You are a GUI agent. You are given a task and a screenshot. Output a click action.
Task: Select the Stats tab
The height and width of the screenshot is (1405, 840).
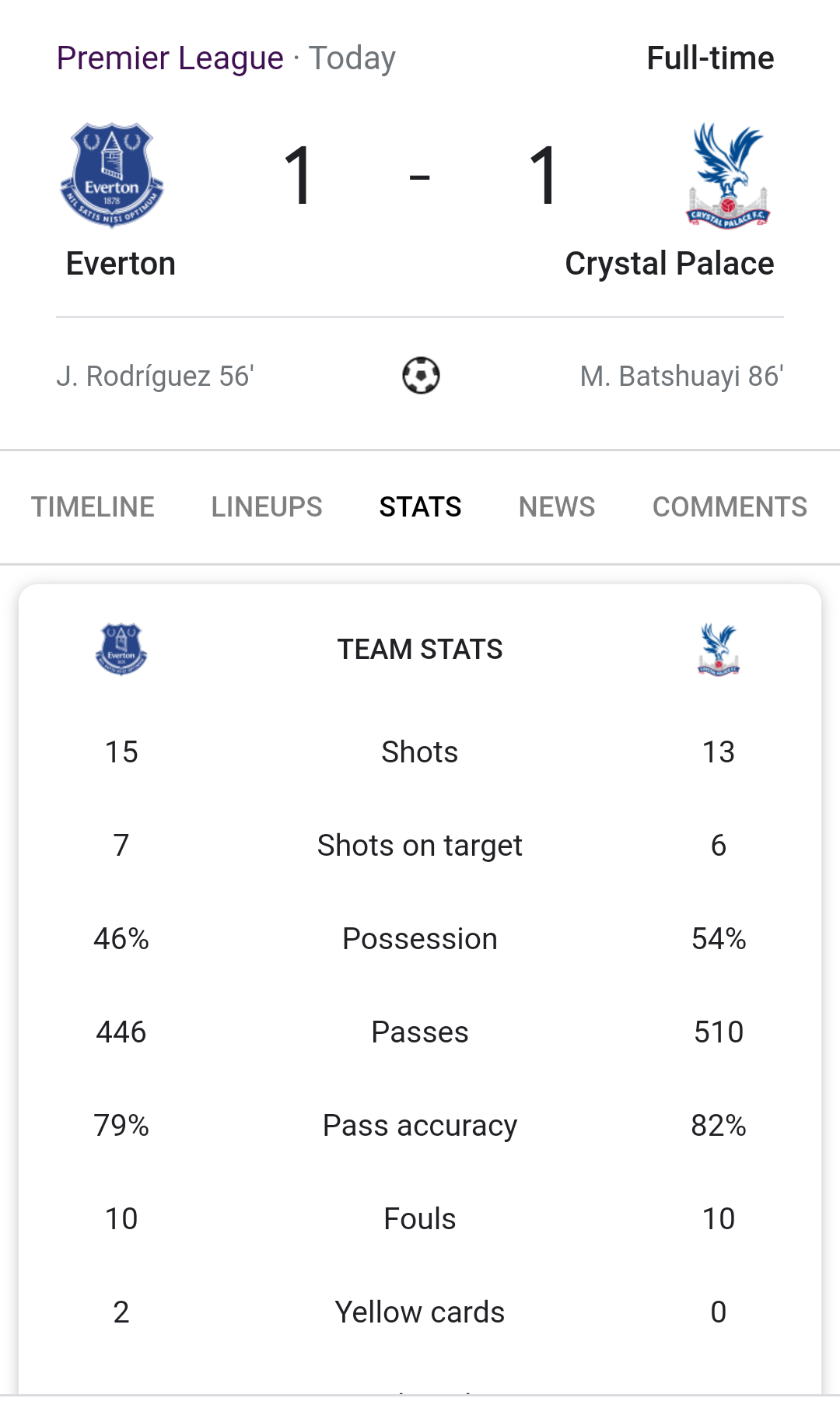[420, 507]
